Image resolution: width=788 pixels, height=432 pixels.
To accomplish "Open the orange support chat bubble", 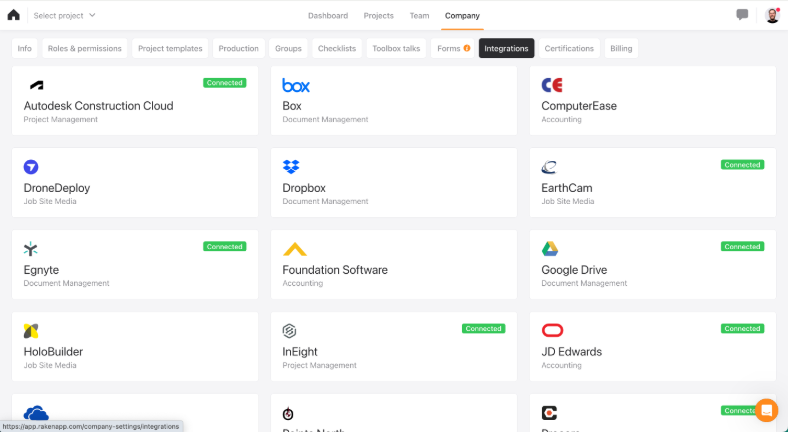I will [766, 410].
